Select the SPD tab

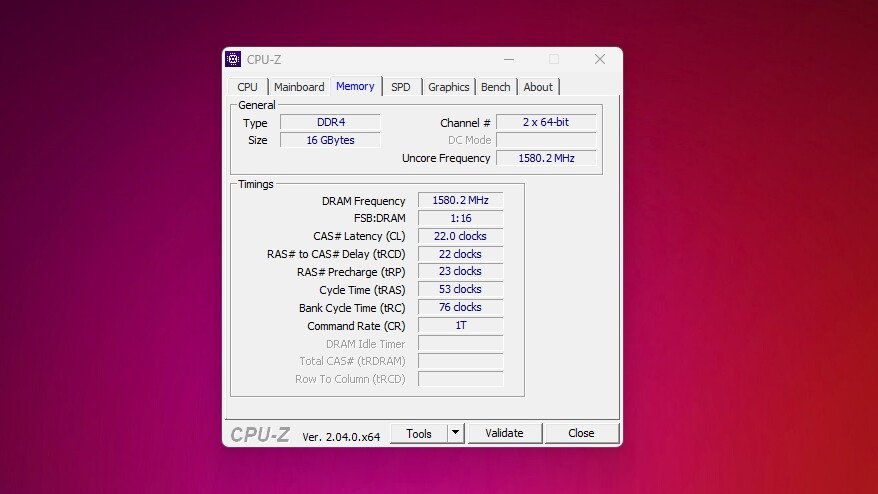point(400,87)
